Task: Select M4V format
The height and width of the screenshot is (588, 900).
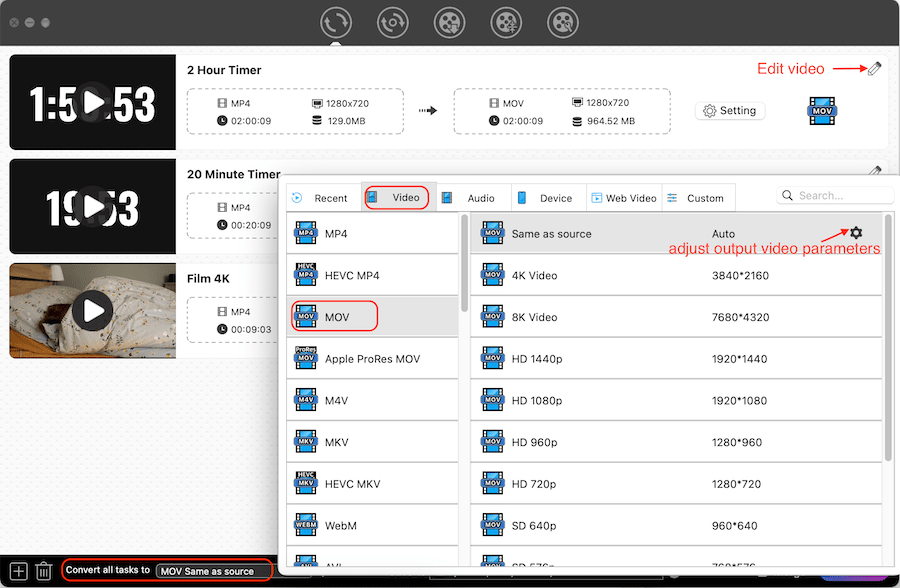Action: (373, 400)
